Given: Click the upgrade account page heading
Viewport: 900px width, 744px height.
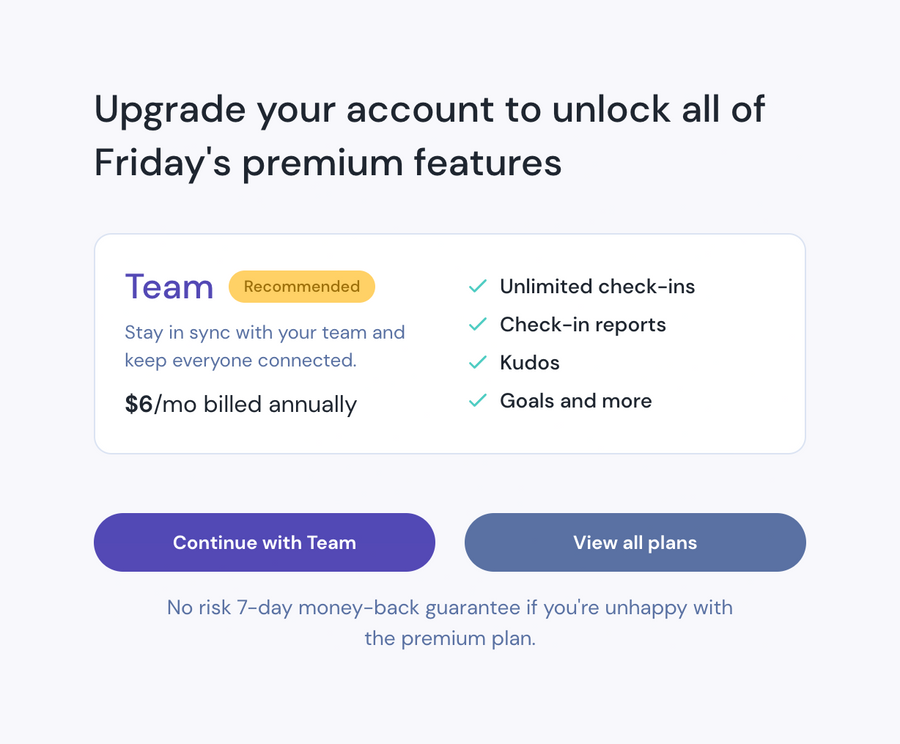Looking at the screenshot, I should click(428, 135).
